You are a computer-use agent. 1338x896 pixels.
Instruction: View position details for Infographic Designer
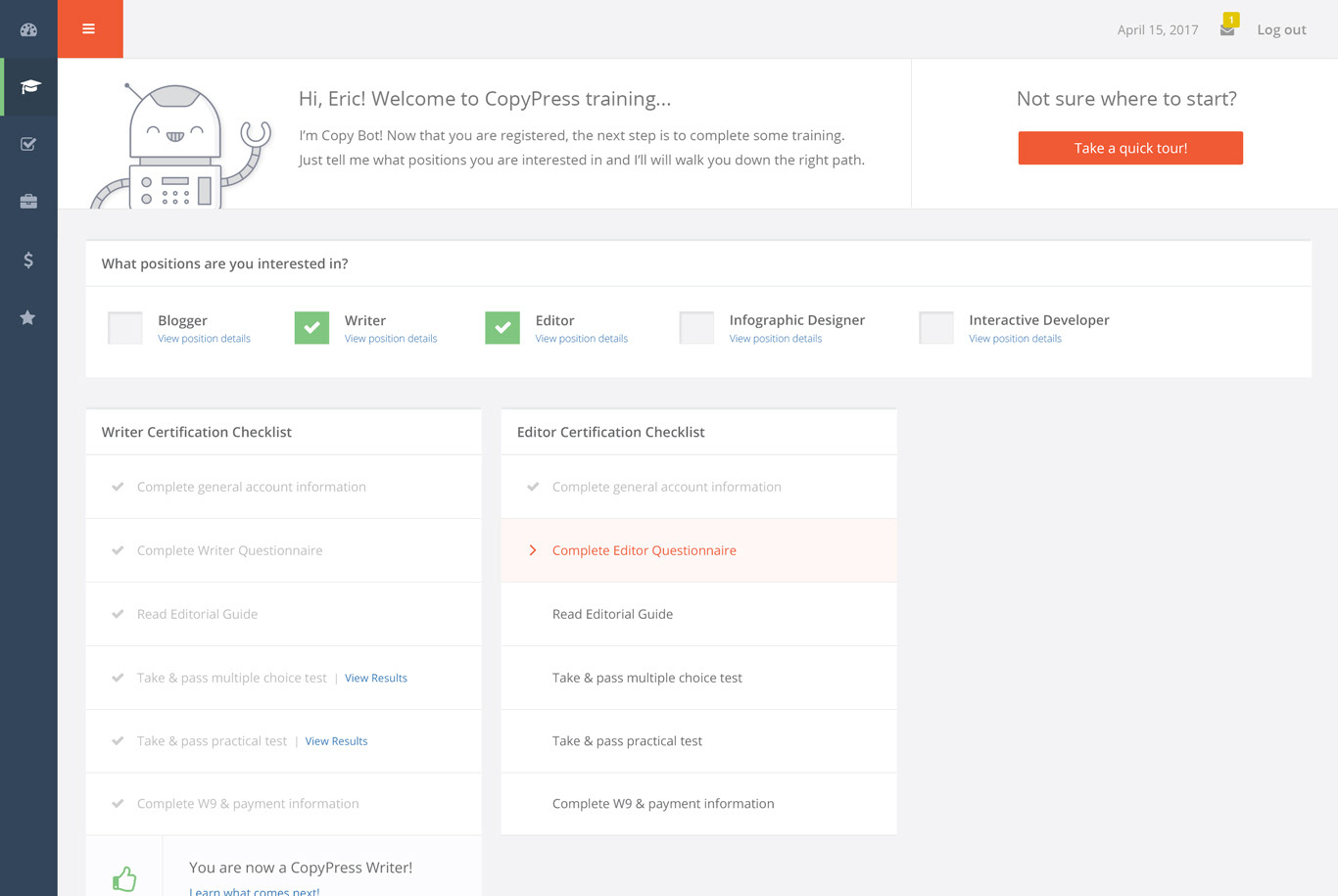(x=776, y=339)
